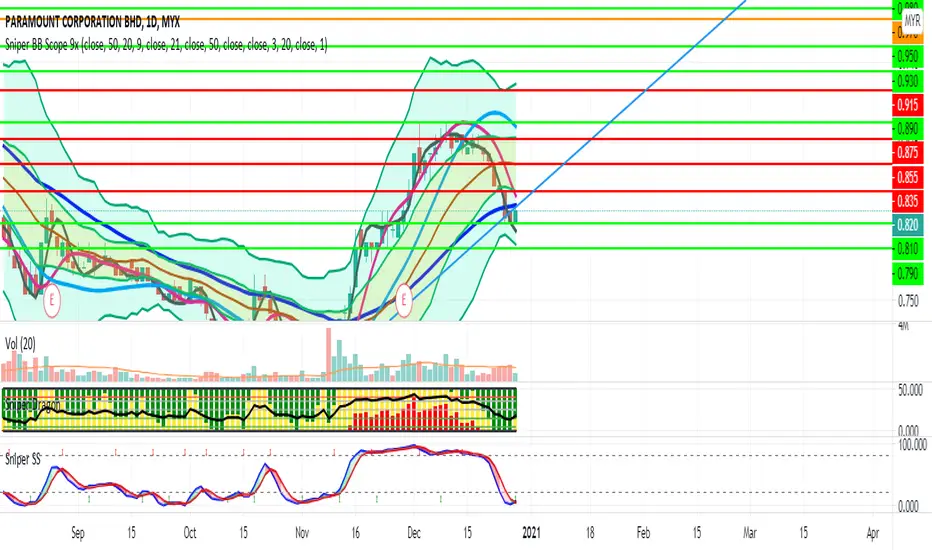Viewport: 932px width, 550px height.
Task: Click the Feb date on time axis
Action: click(x=643, y=533)
